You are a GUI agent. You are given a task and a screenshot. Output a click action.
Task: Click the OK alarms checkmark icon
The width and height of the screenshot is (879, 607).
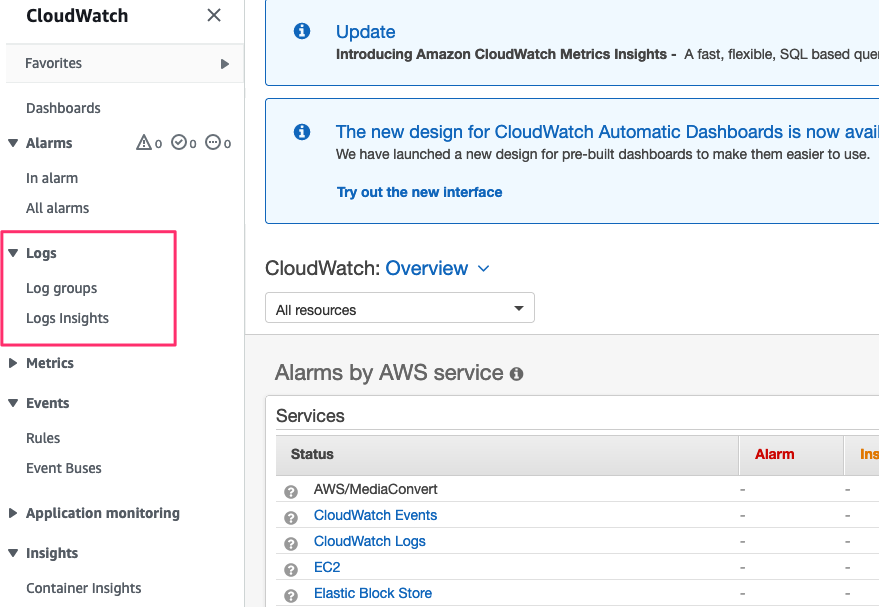179,143
